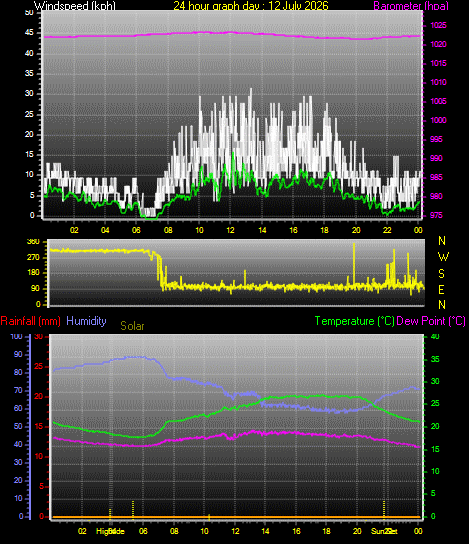Click the "Barometer (hpa)" axis title
The image size is (469, 544).
[411, 6]
